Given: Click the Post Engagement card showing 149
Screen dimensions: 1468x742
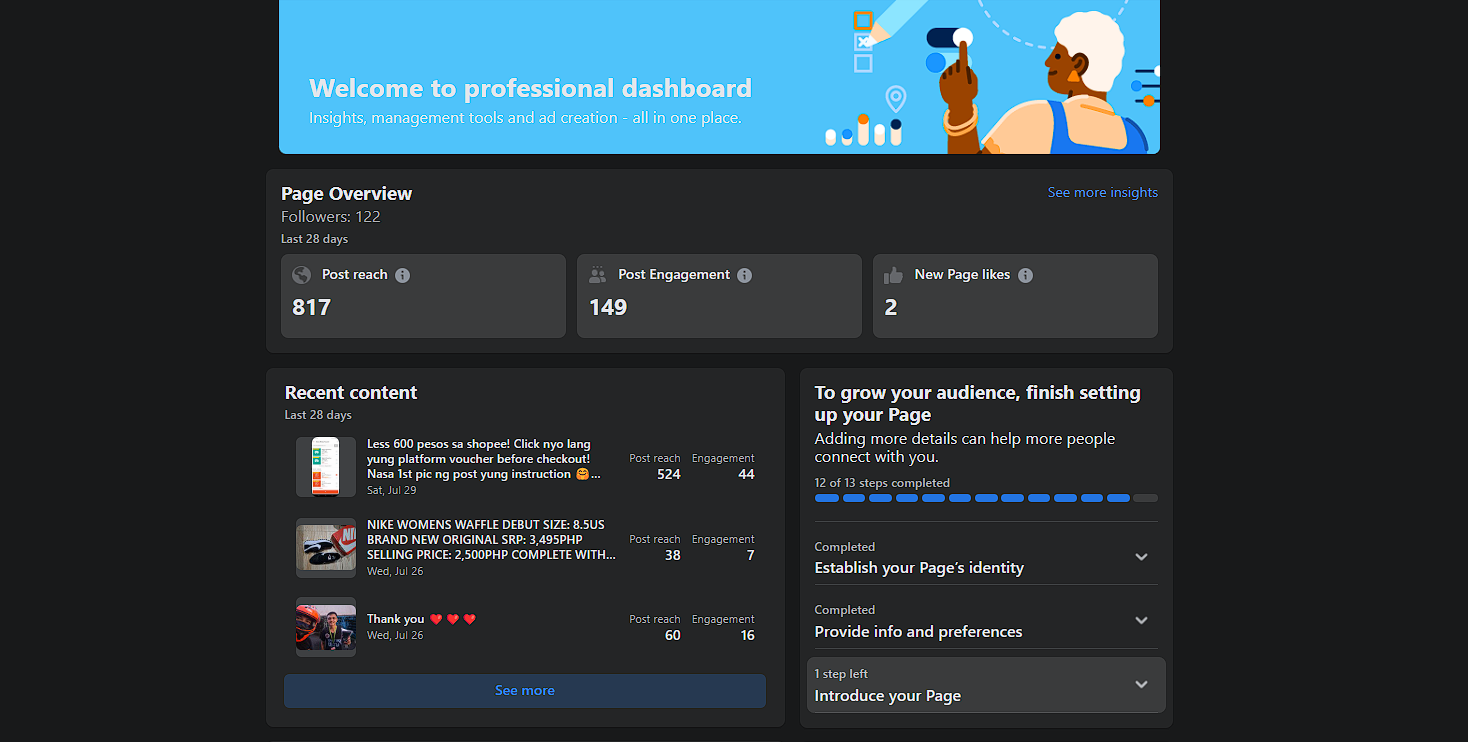Looking at the screenshot, I should pos(719,296).
